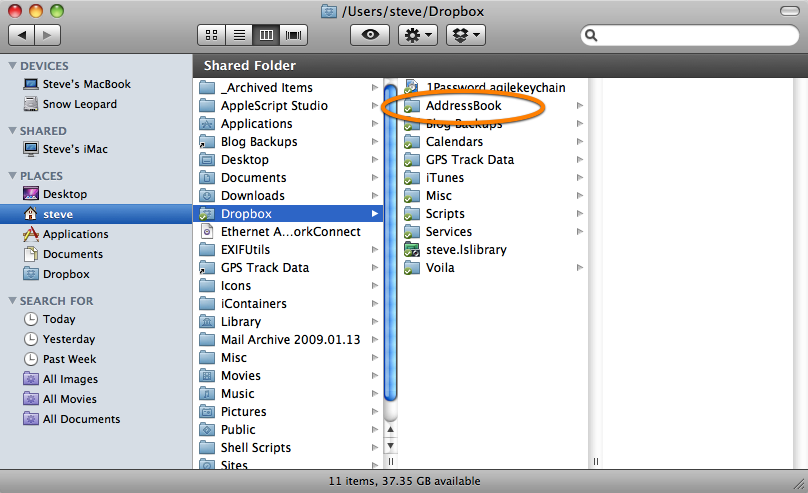Select the highlighted Dropbox folder row
808x493 pixels.
(x=288, y=214)
